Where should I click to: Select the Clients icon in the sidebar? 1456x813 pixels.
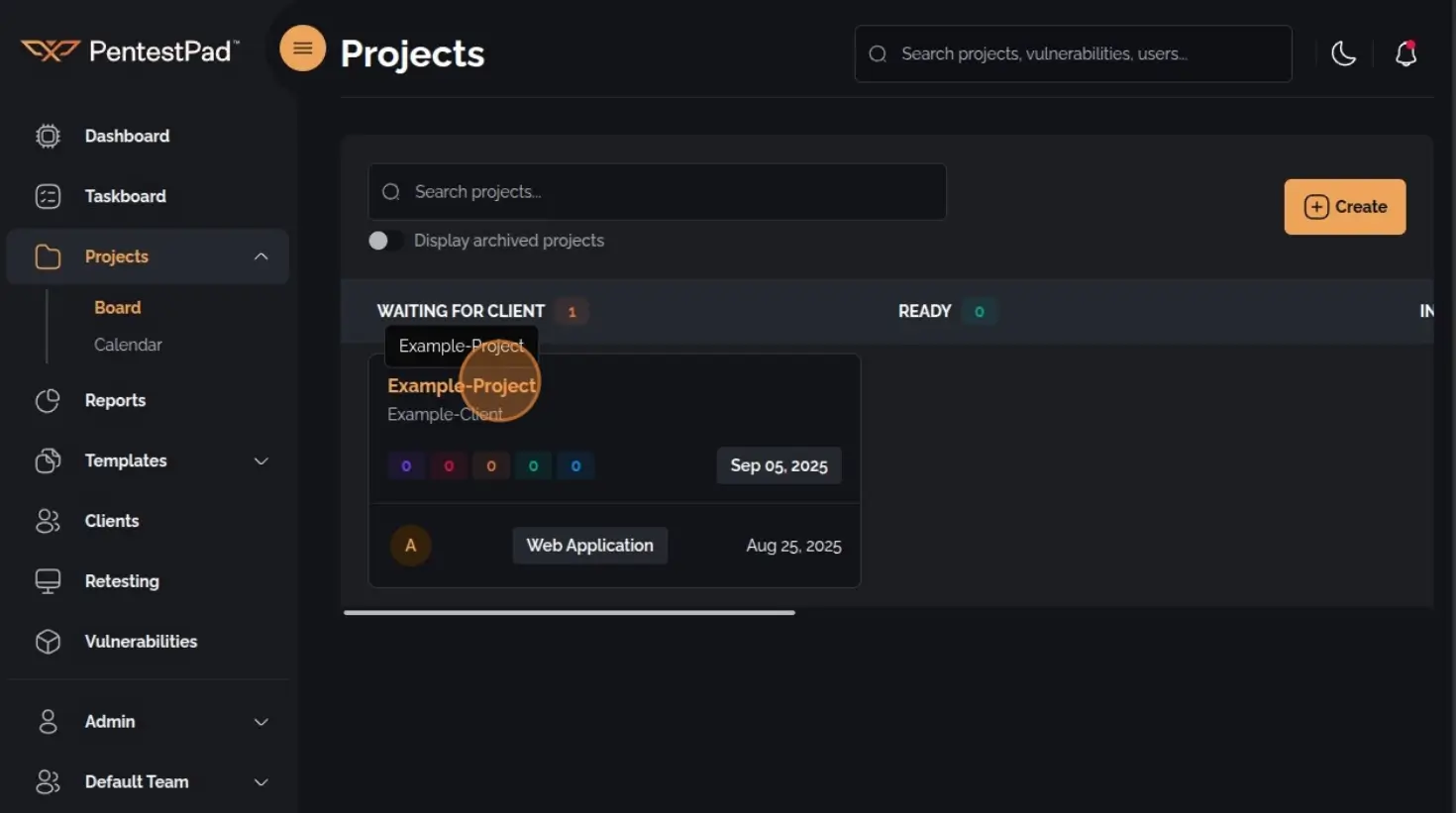47,521
